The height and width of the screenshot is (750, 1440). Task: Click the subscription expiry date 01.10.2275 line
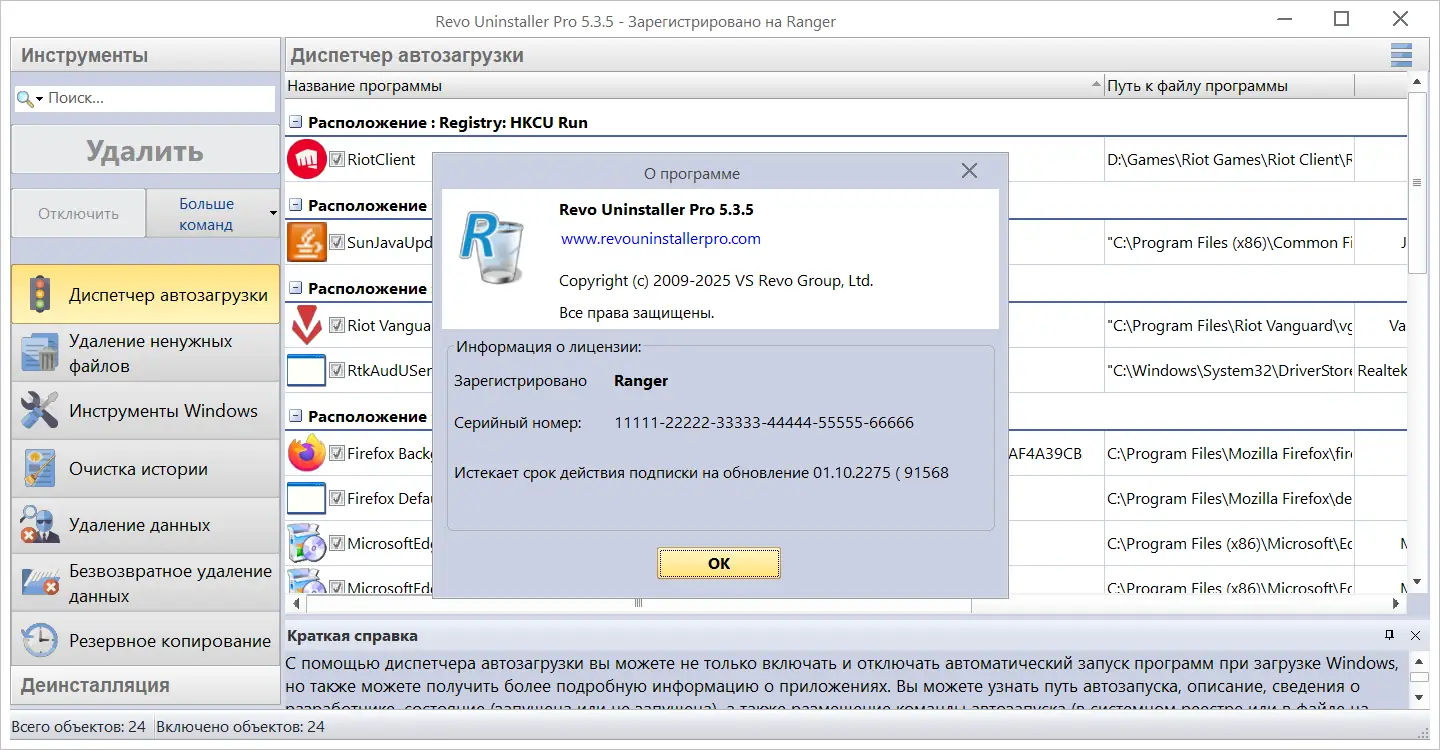701,472
